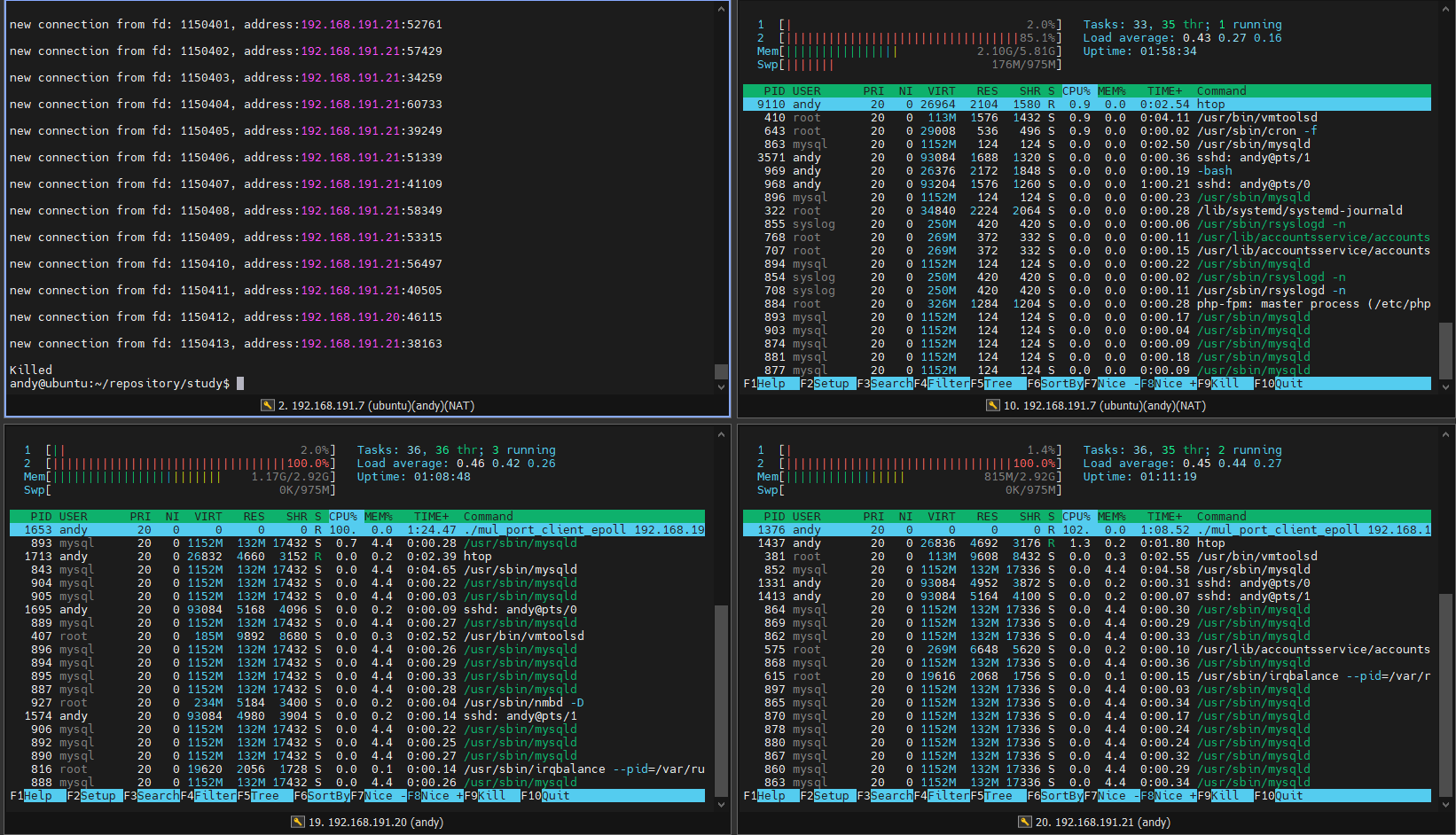
Task: Sort by PID column header in session 19 htop
Action: [x=41, y=517]
